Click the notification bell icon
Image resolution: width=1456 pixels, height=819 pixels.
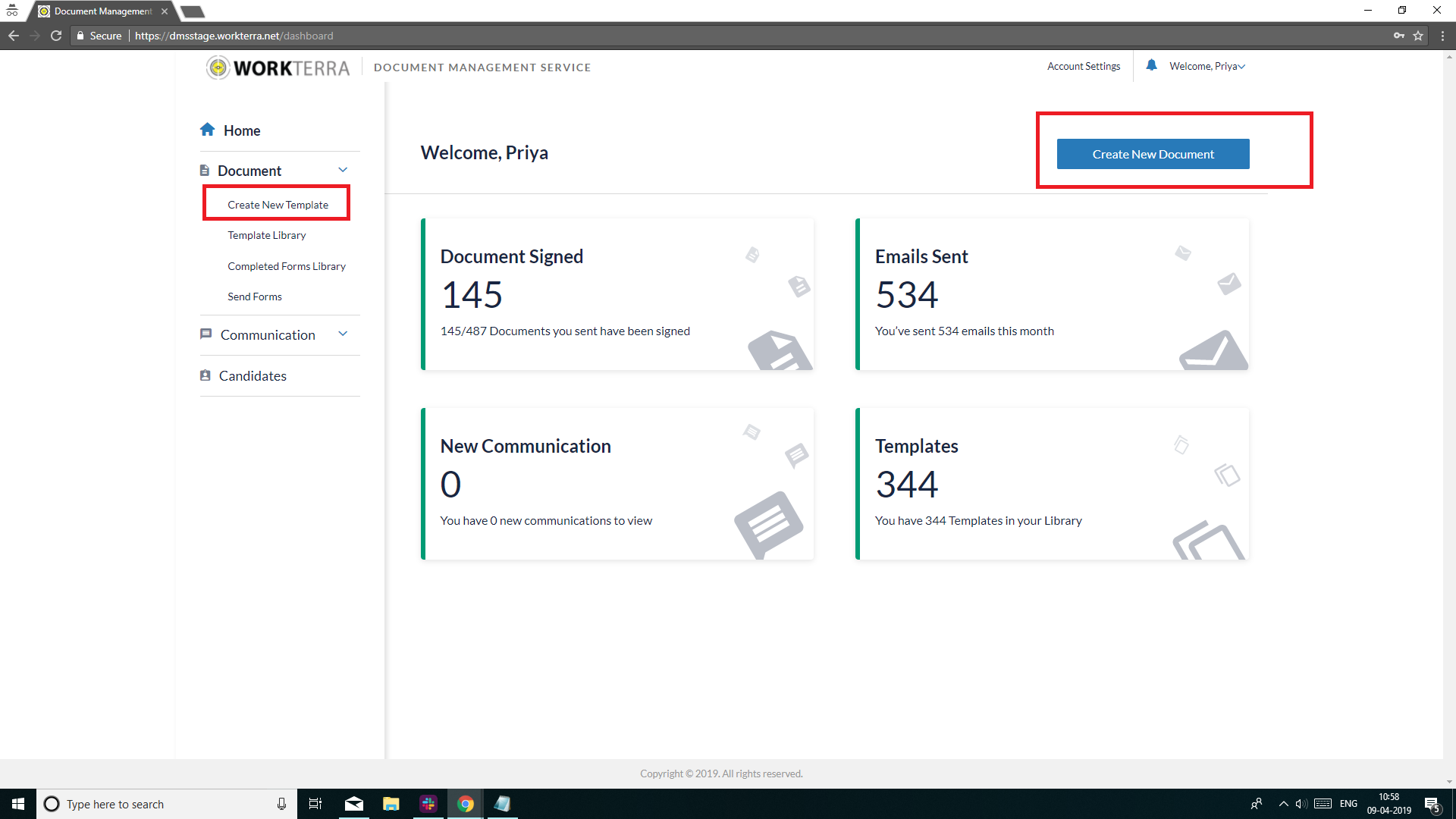pos(1151,65)
